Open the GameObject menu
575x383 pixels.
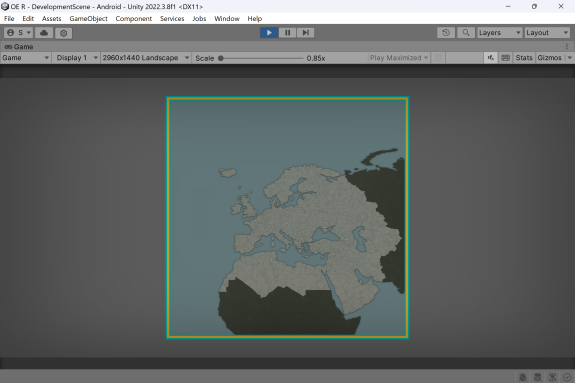88,19
